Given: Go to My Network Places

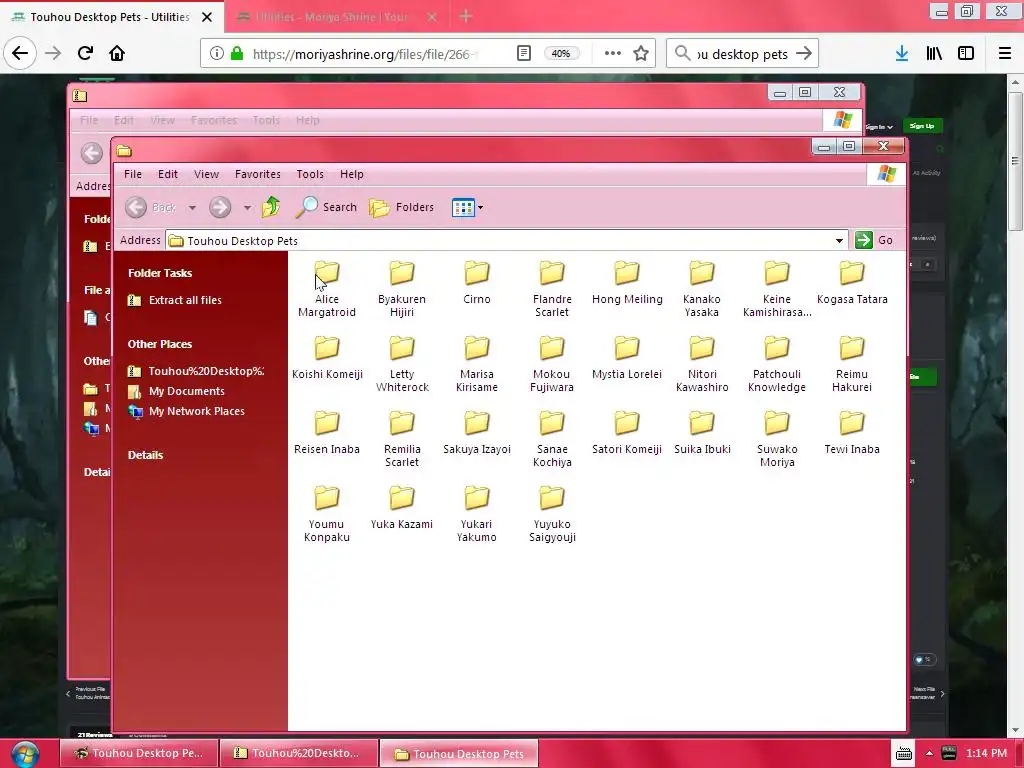Looking at the screenshot, I should 186,411.
